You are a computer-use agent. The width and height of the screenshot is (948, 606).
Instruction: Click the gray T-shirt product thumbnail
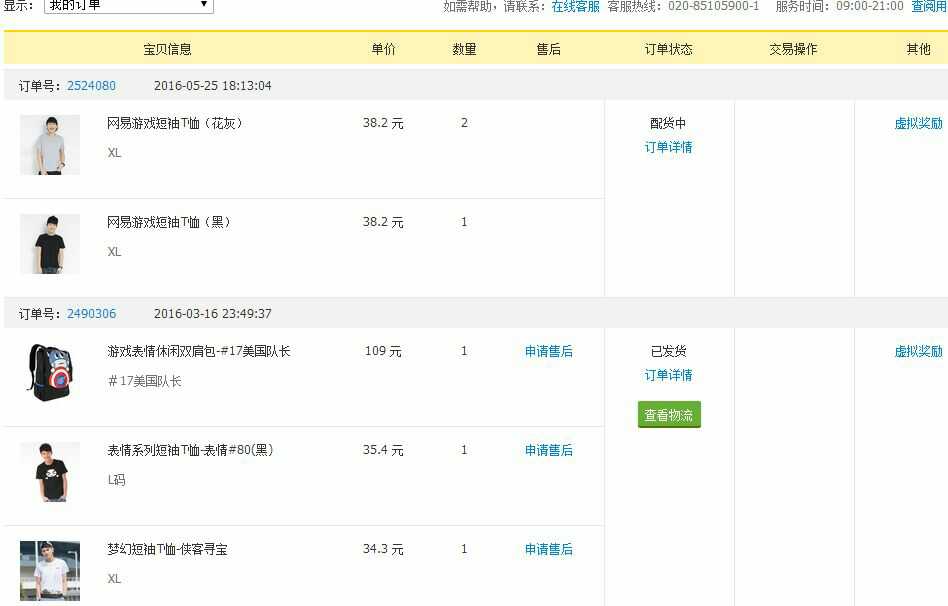click(49, 145)
